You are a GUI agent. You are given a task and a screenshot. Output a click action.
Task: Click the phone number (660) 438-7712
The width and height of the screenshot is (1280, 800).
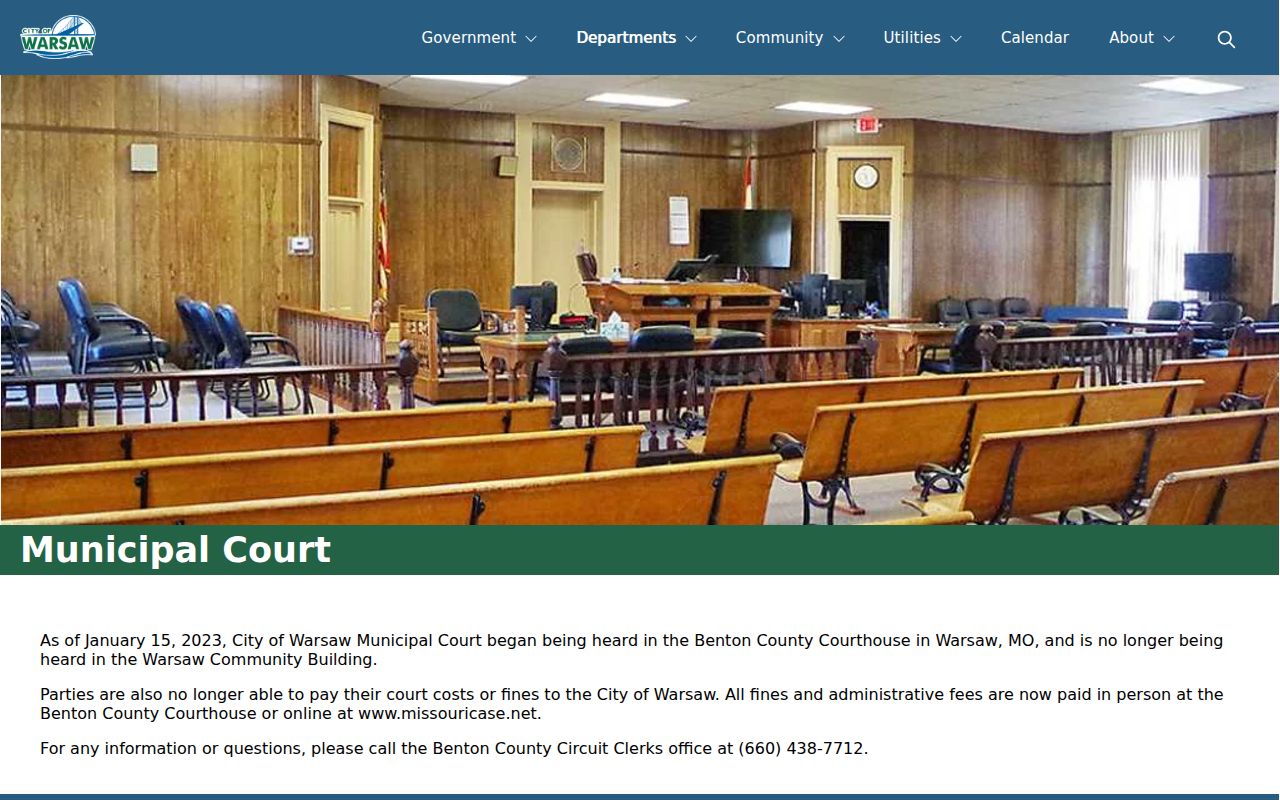click(801, 748)
